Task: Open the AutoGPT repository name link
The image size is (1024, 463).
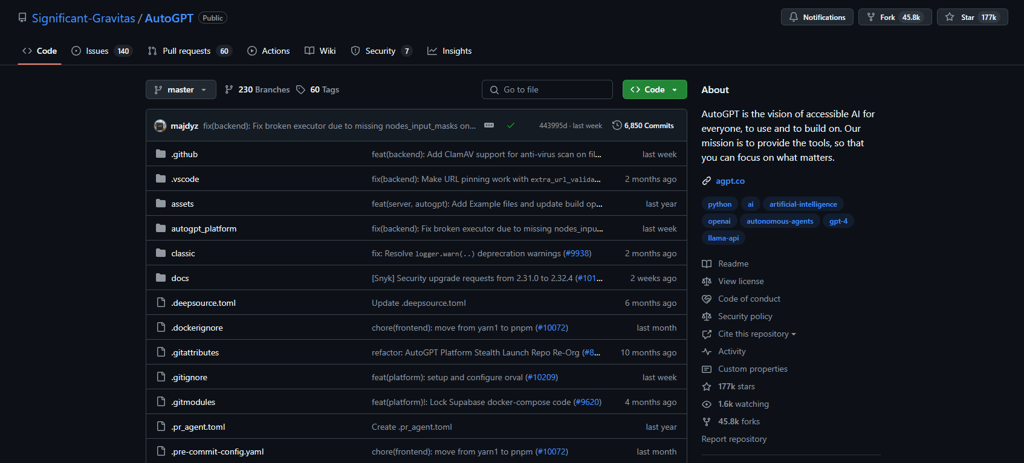Action: [168, 18]
